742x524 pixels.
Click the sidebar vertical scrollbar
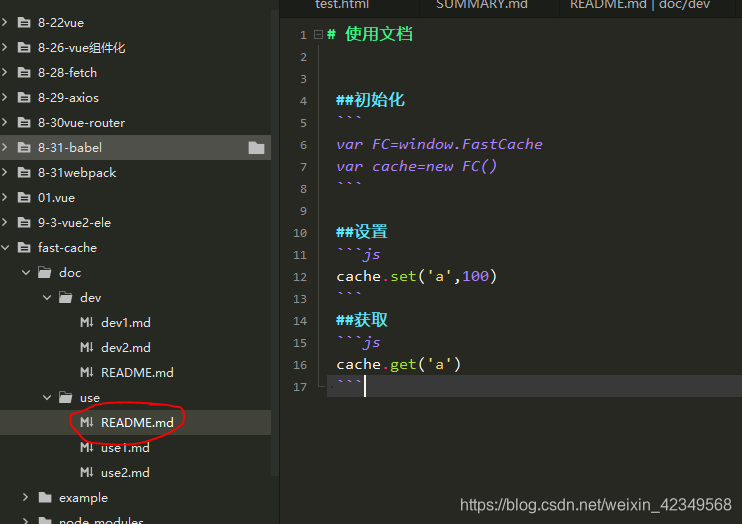coord(274,241)
